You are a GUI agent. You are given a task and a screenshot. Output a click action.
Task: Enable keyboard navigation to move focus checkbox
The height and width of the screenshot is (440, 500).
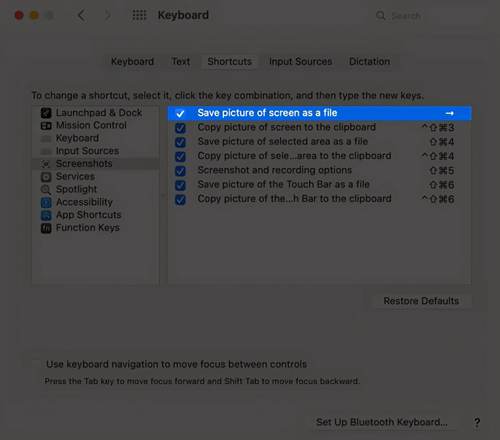[x=36, y=364]
